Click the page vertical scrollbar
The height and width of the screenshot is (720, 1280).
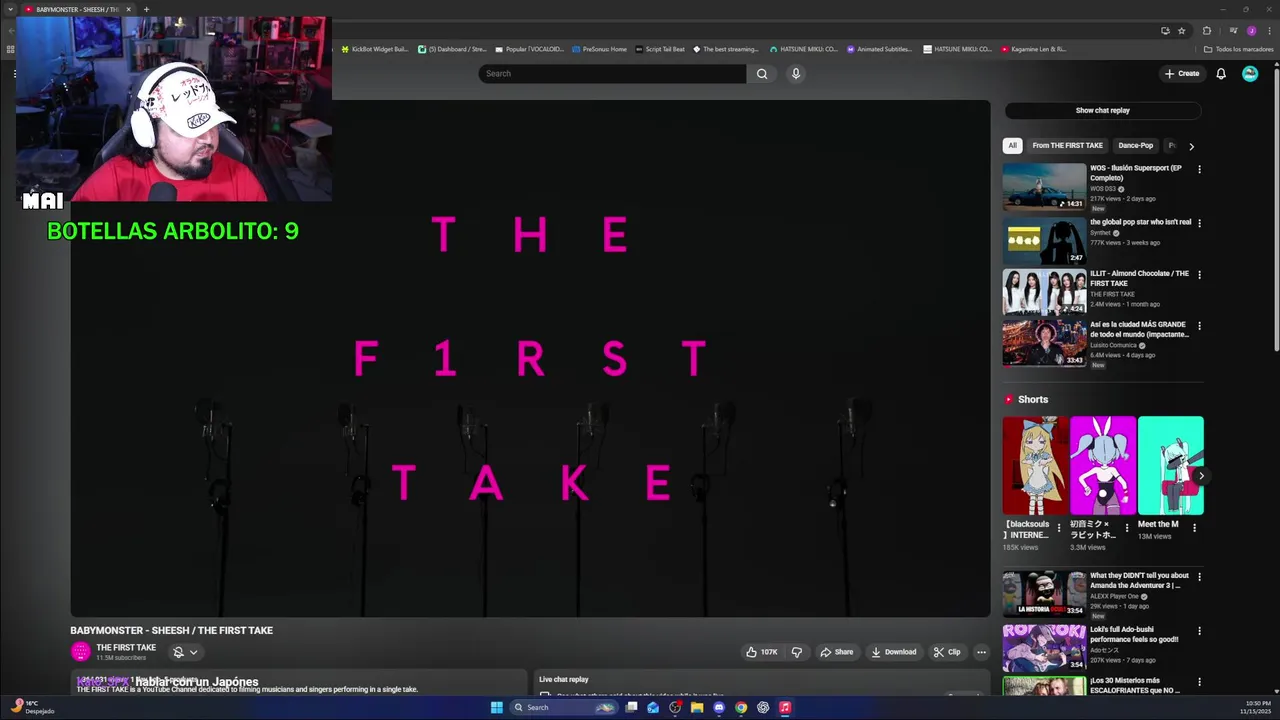click(1275, 212)
